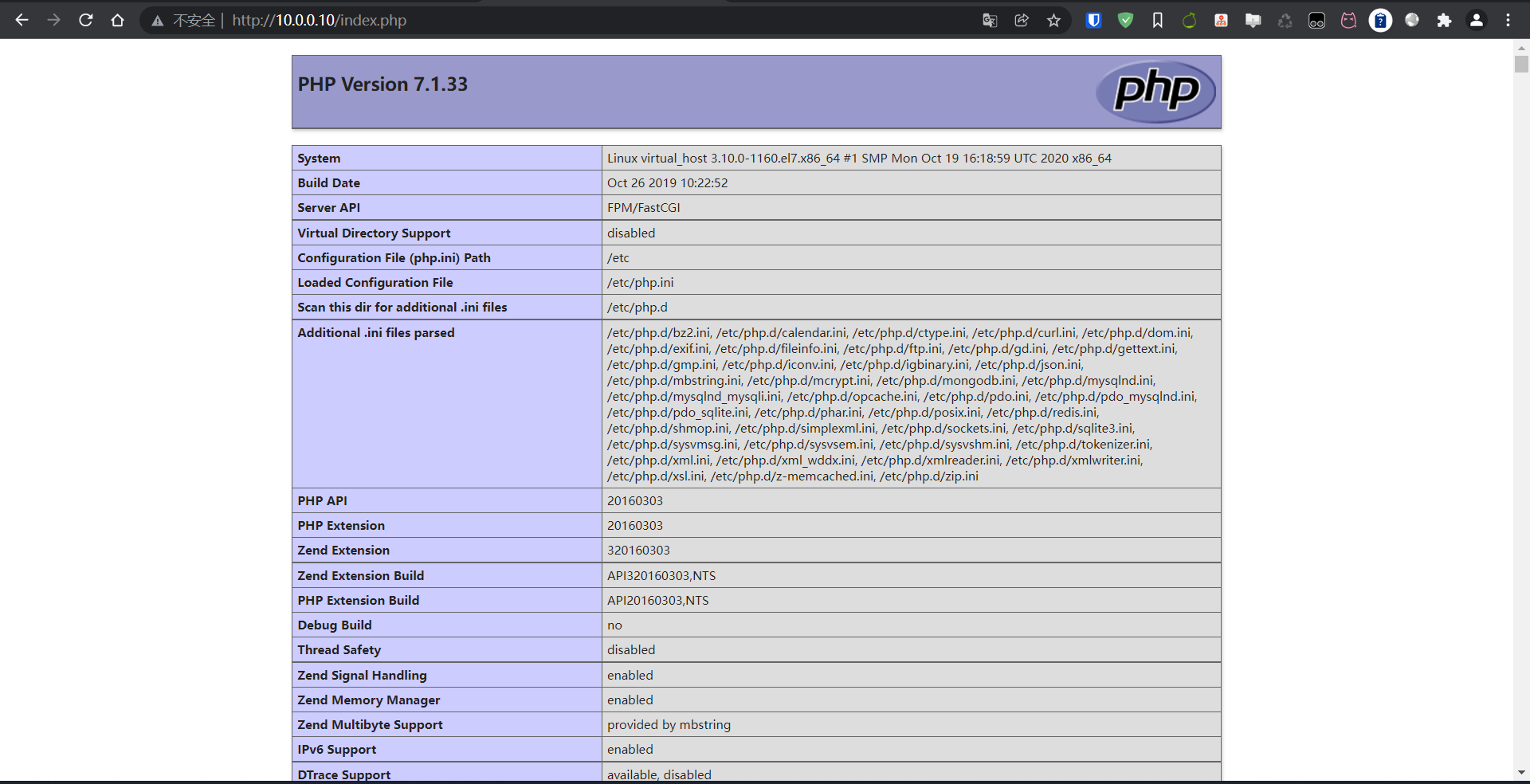Share this page via the share icon
Screen dimensions: 1530x784
click(x=1022, y=20)
